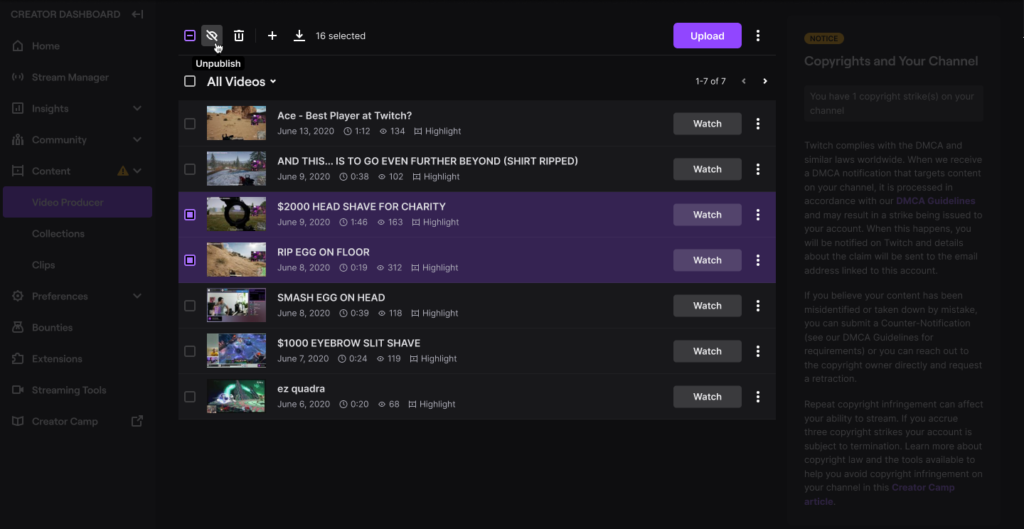Expand the Insights section chevron

coord(137,108)
